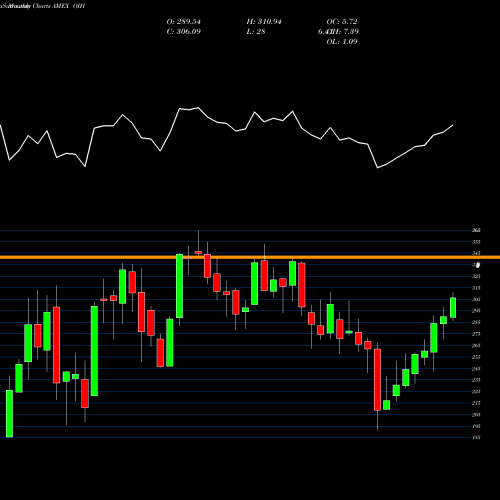500x500 pixels.
Task: Click the 355 price axis label
Action: pos(476,242)
